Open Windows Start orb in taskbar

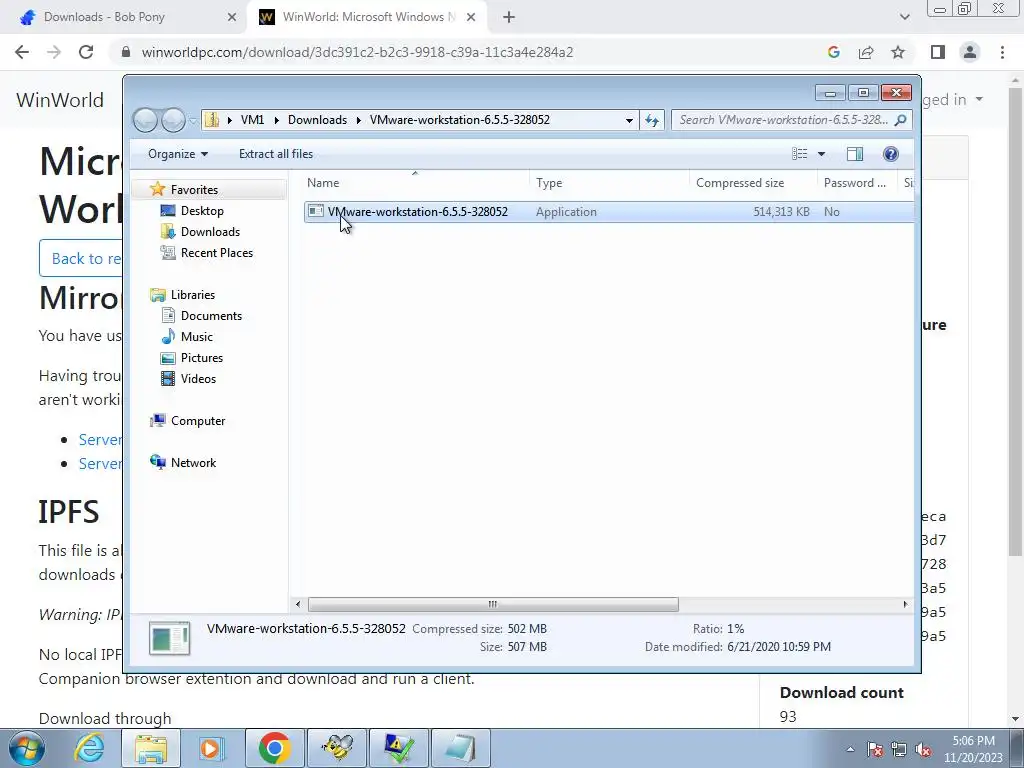pos(26,748)
